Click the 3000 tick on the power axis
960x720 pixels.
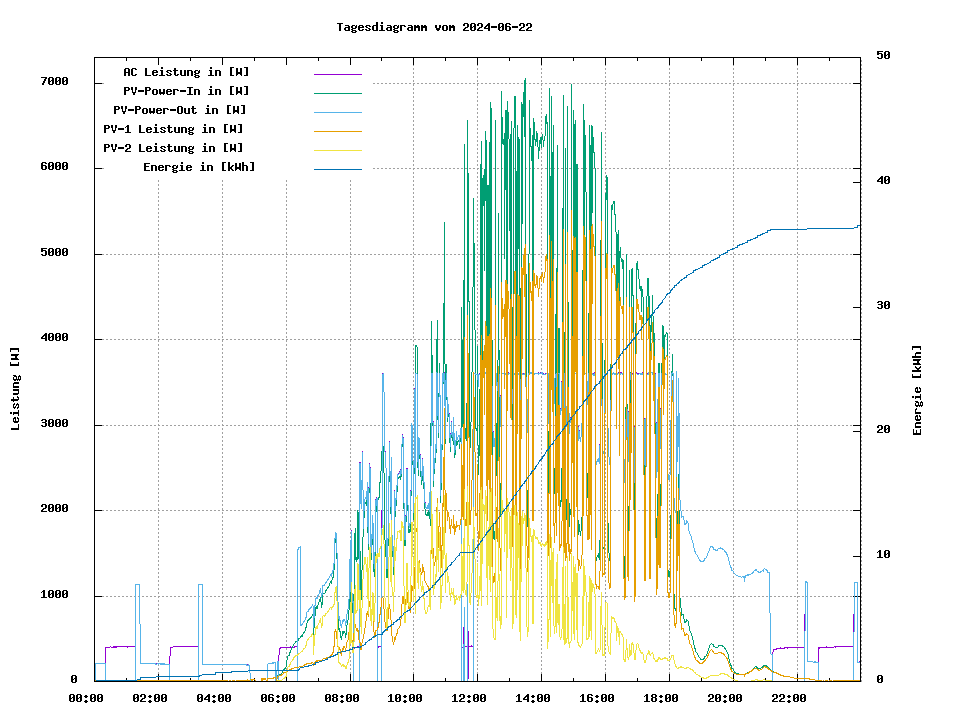click(54, 424)
